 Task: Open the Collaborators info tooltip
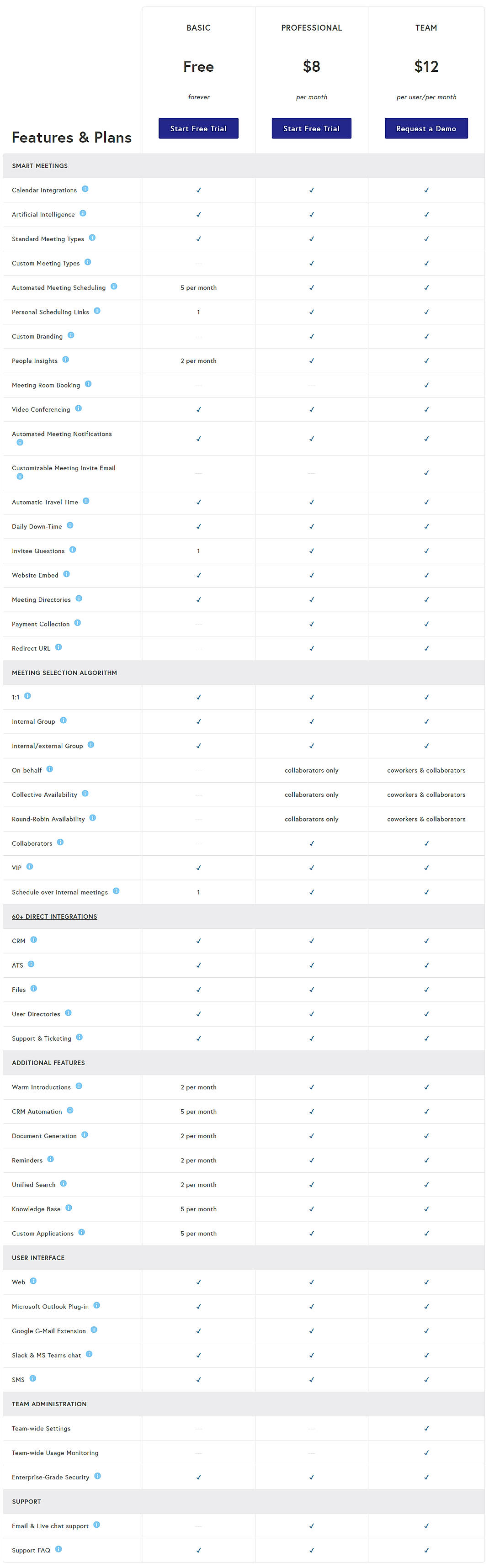tap(60, 842)
